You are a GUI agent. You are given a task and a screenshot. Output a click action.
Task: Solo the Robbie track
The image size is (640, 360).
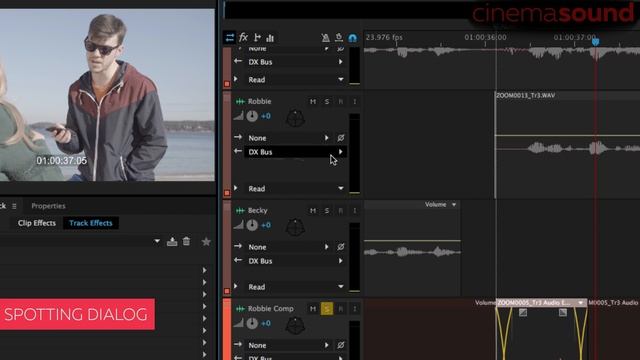coord(327,101)
